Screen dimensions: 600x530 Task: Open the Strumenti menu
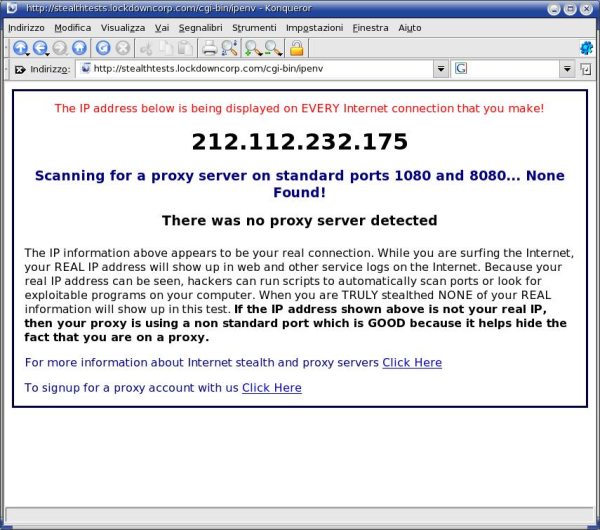[254, 27]
